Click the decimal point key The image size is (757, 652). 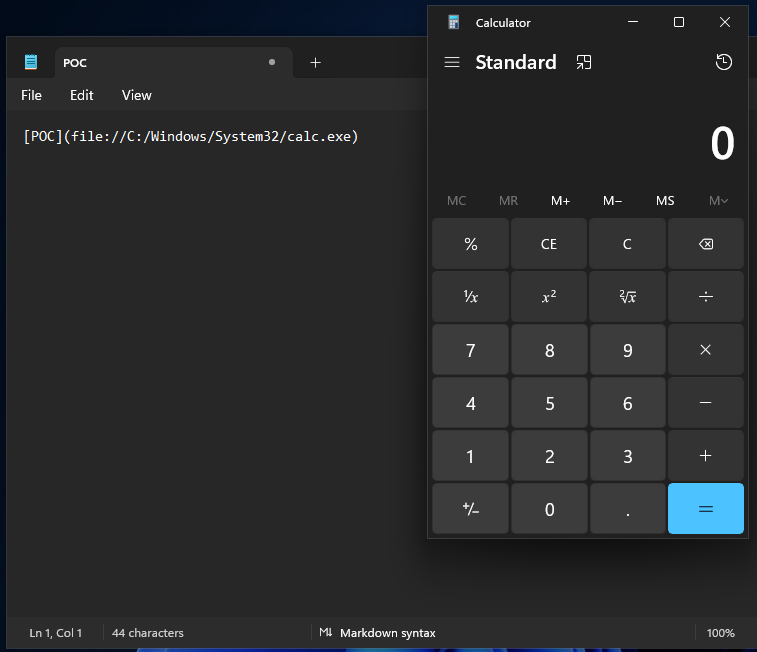627,509
